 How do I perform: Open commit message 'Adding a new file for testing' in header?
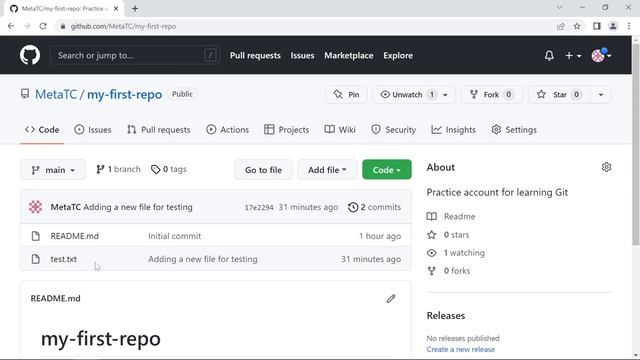point(138,207)
